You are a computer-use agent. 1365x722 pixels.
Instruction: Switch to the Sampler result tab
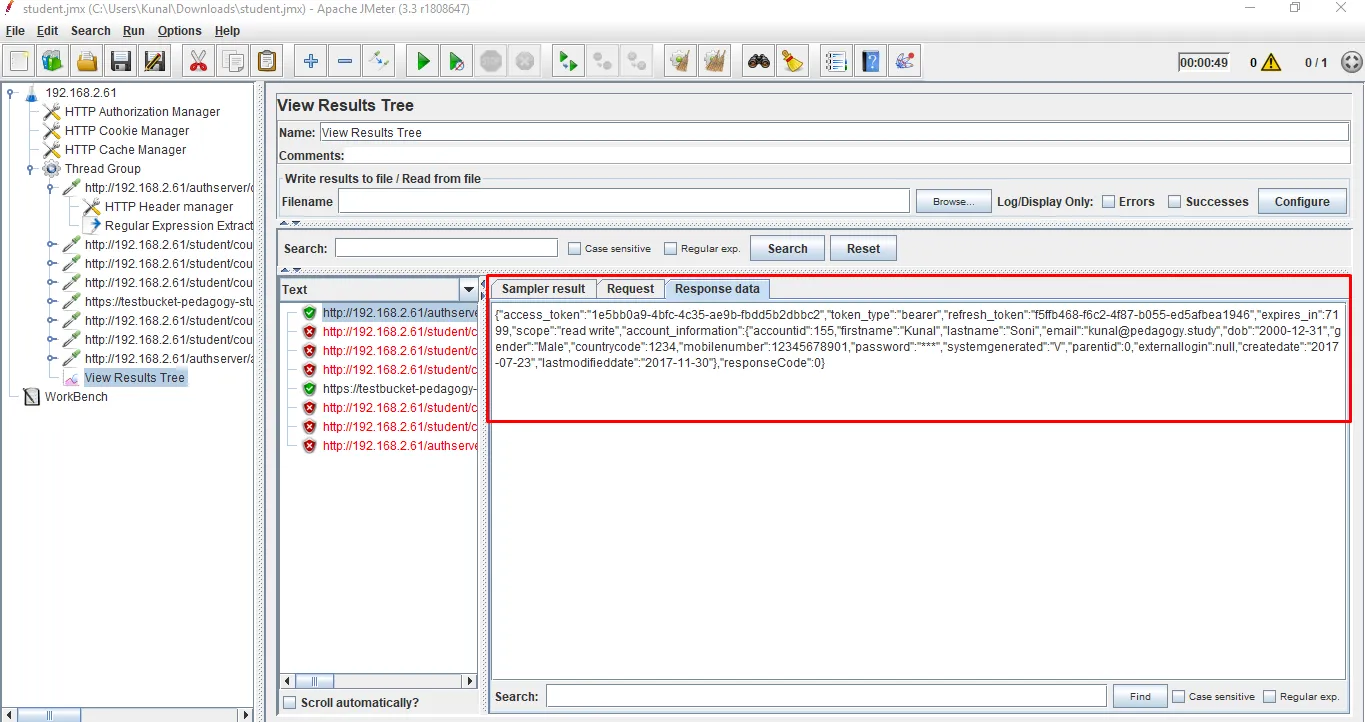[543, 289]
